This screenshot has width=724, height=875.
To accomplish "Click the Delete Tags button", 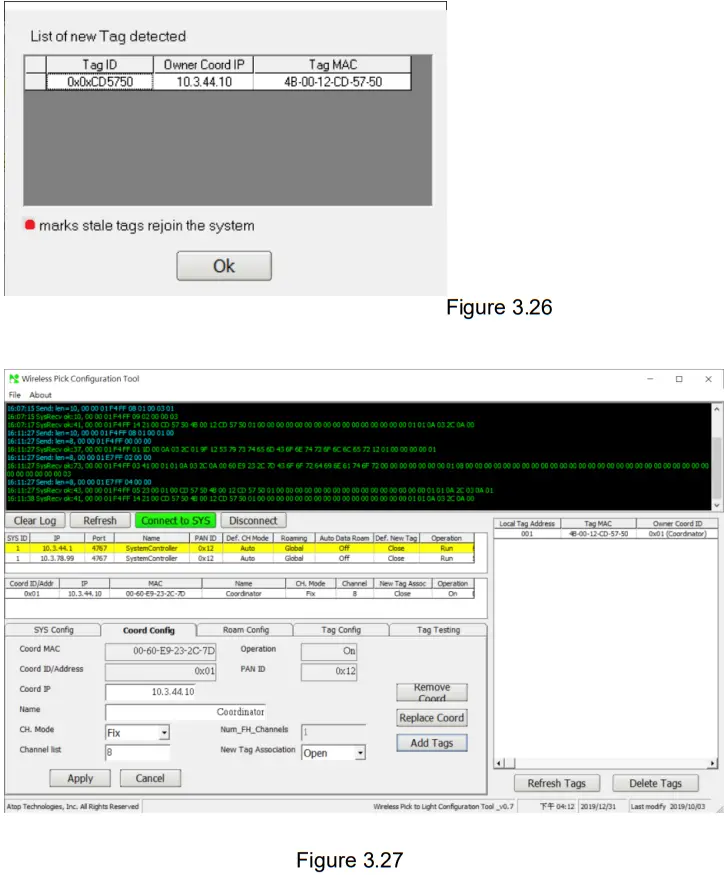I will 655,783.
